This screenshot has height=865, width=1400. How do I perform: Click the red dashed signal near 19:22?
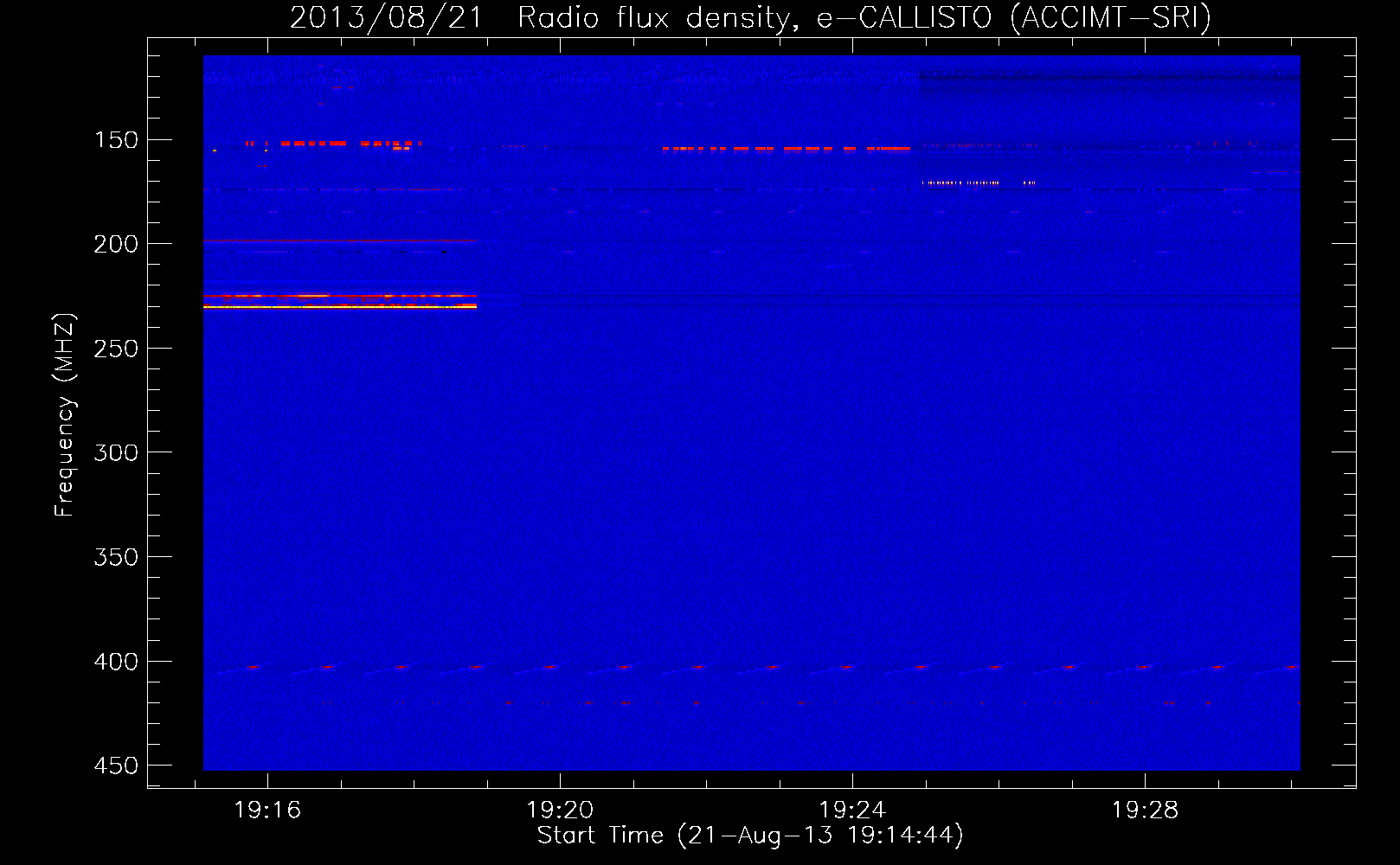click(786, 149)
